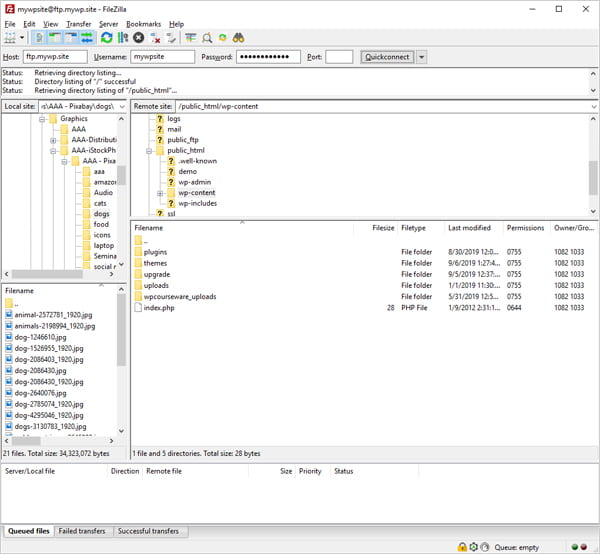Collapse the AAA-iStockPh local folder
The height and width of the screenshot is (554, 600).
point(53,151)
